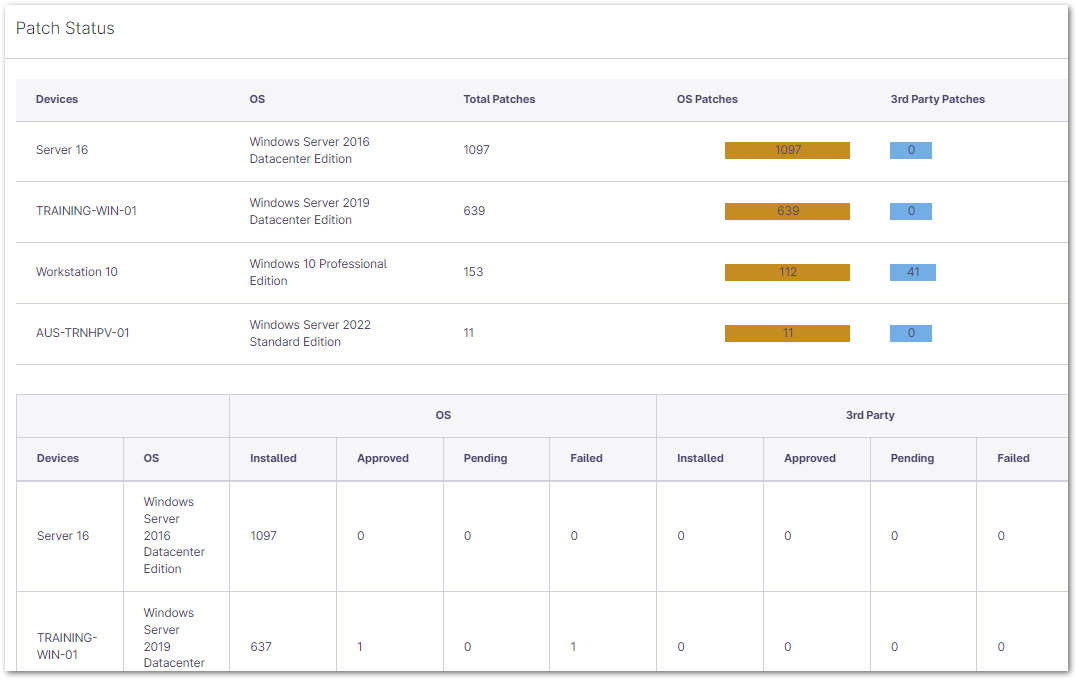Open Server 16's OS Approved count link
Viewport: 1077px width, 680px height.
pyautogui.click(x=361, y=536)
